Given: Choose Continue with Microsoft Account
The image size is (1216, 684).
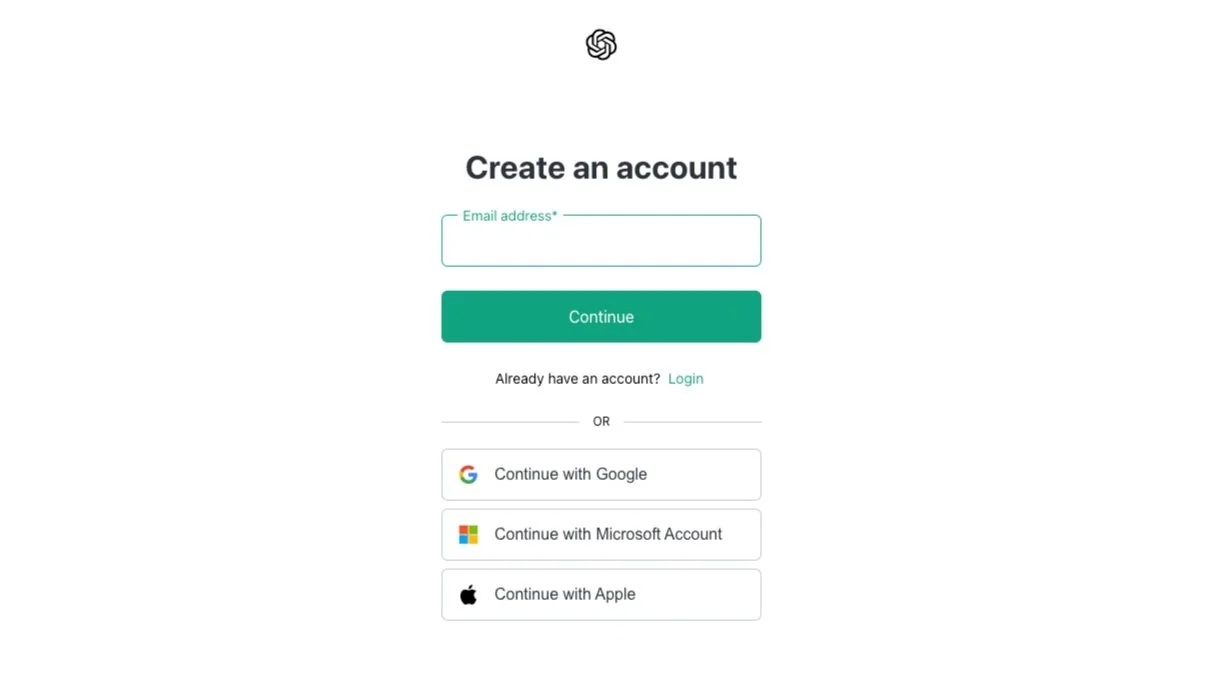Looking at the screenshot, I should pyautogui.click(x=600, y=534).
